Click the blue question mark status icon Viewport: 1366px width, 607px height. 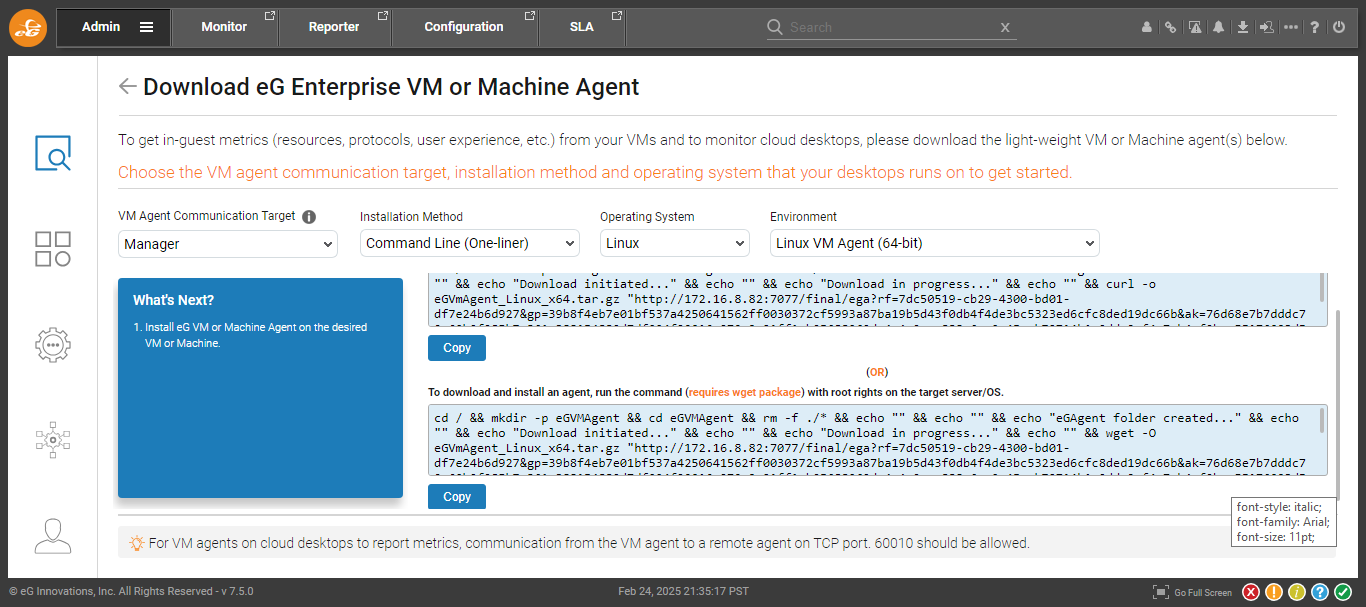pyautogui.click(x=1320, y=592)
